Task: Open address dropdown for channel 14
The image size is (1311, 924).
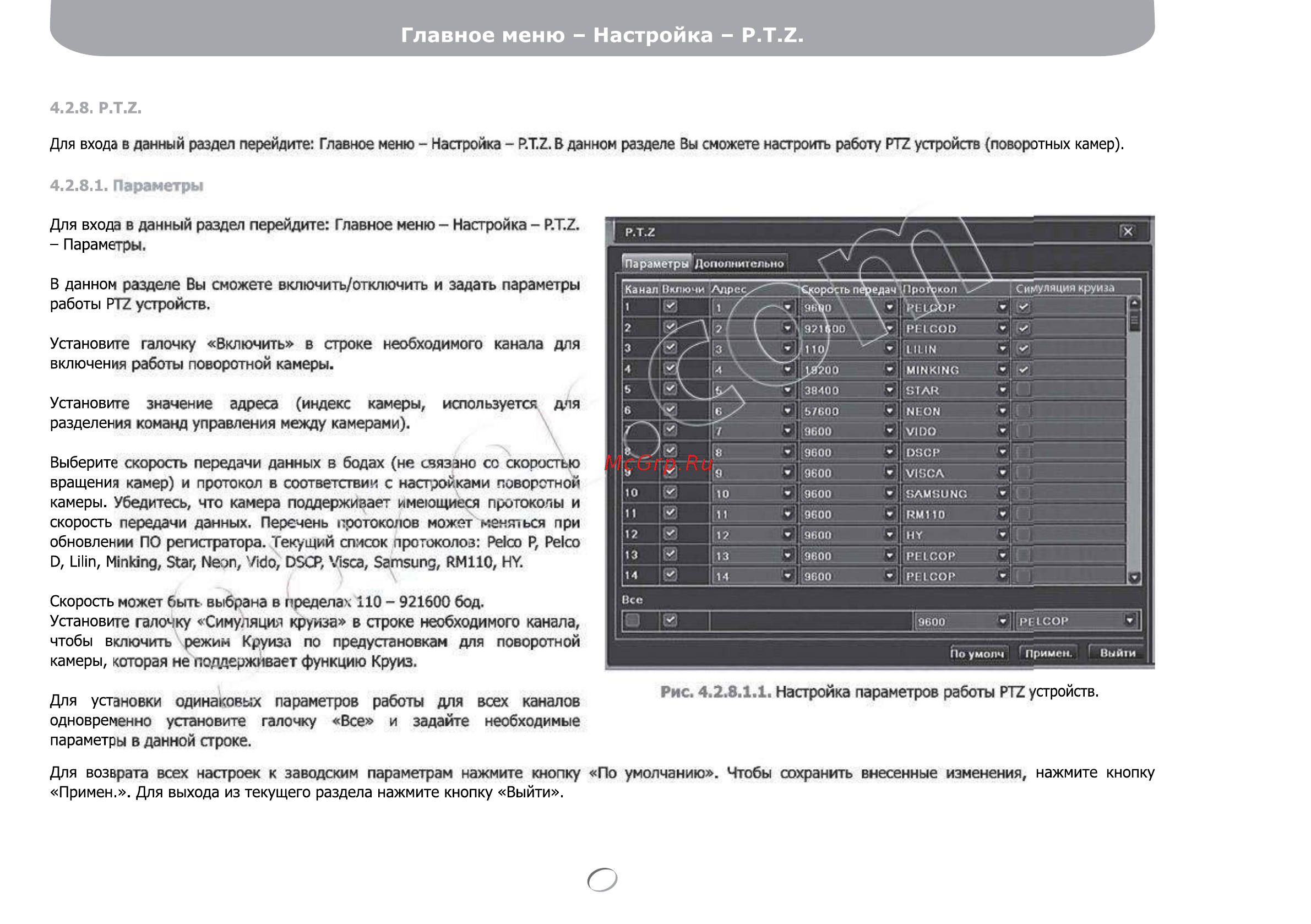Action: pyautogui.click(x=787, y=575)
